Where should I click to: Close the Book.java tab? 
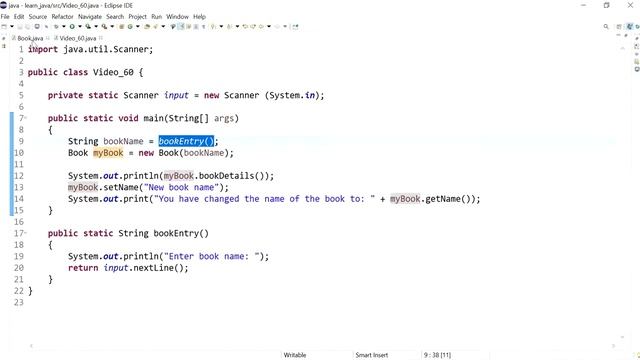pyautogui.click(x=48, y=38)
